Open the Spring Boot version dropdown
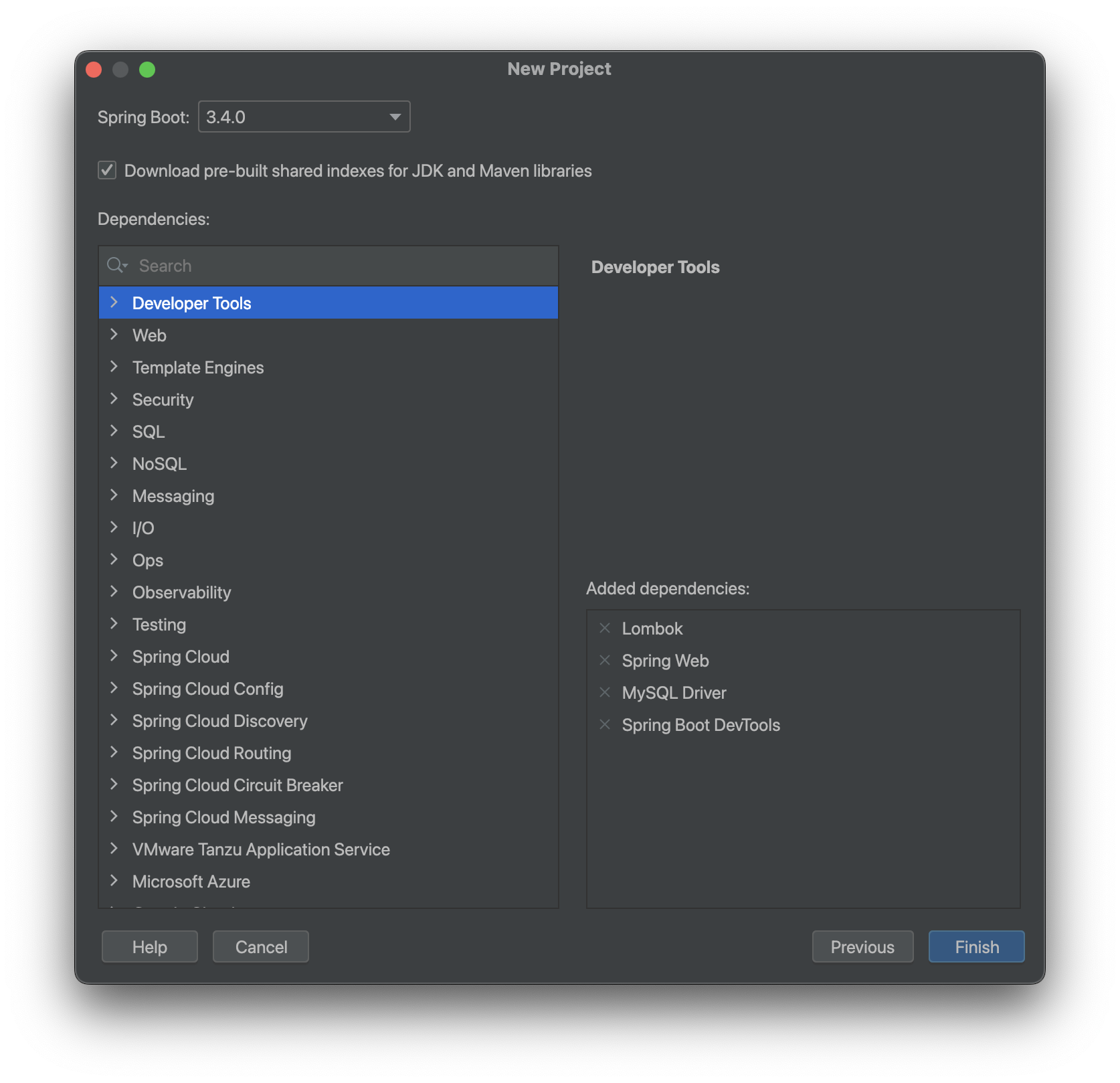 [304, 116]
